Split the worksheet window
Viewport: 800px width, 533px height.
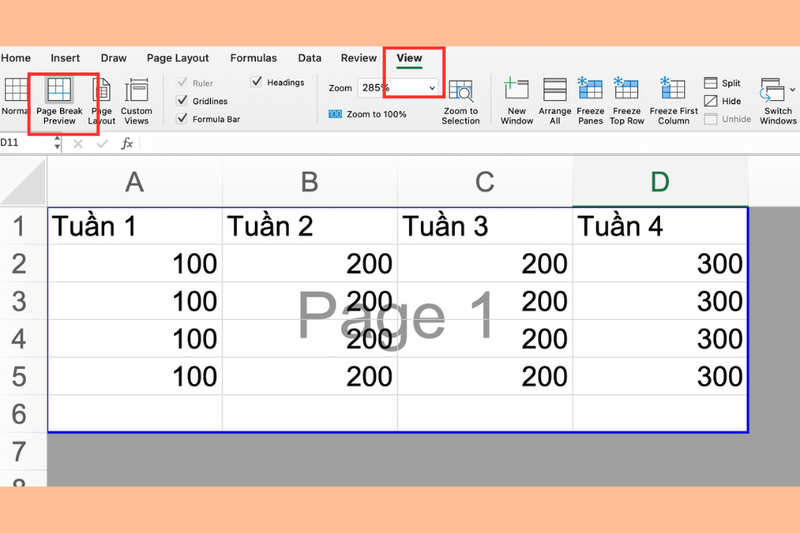tap(722, 83)
